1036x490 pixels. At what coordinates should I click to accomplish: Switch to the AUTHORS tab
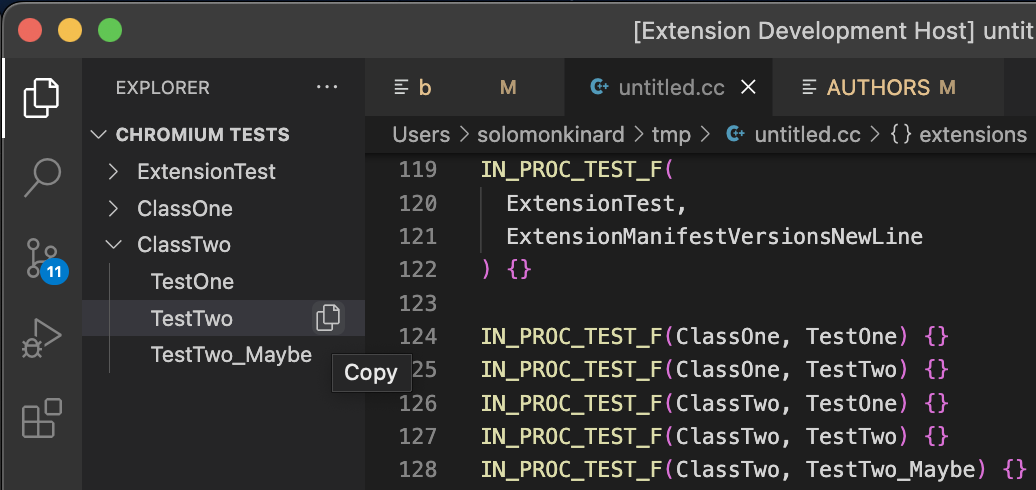click(x=878, y=88)
